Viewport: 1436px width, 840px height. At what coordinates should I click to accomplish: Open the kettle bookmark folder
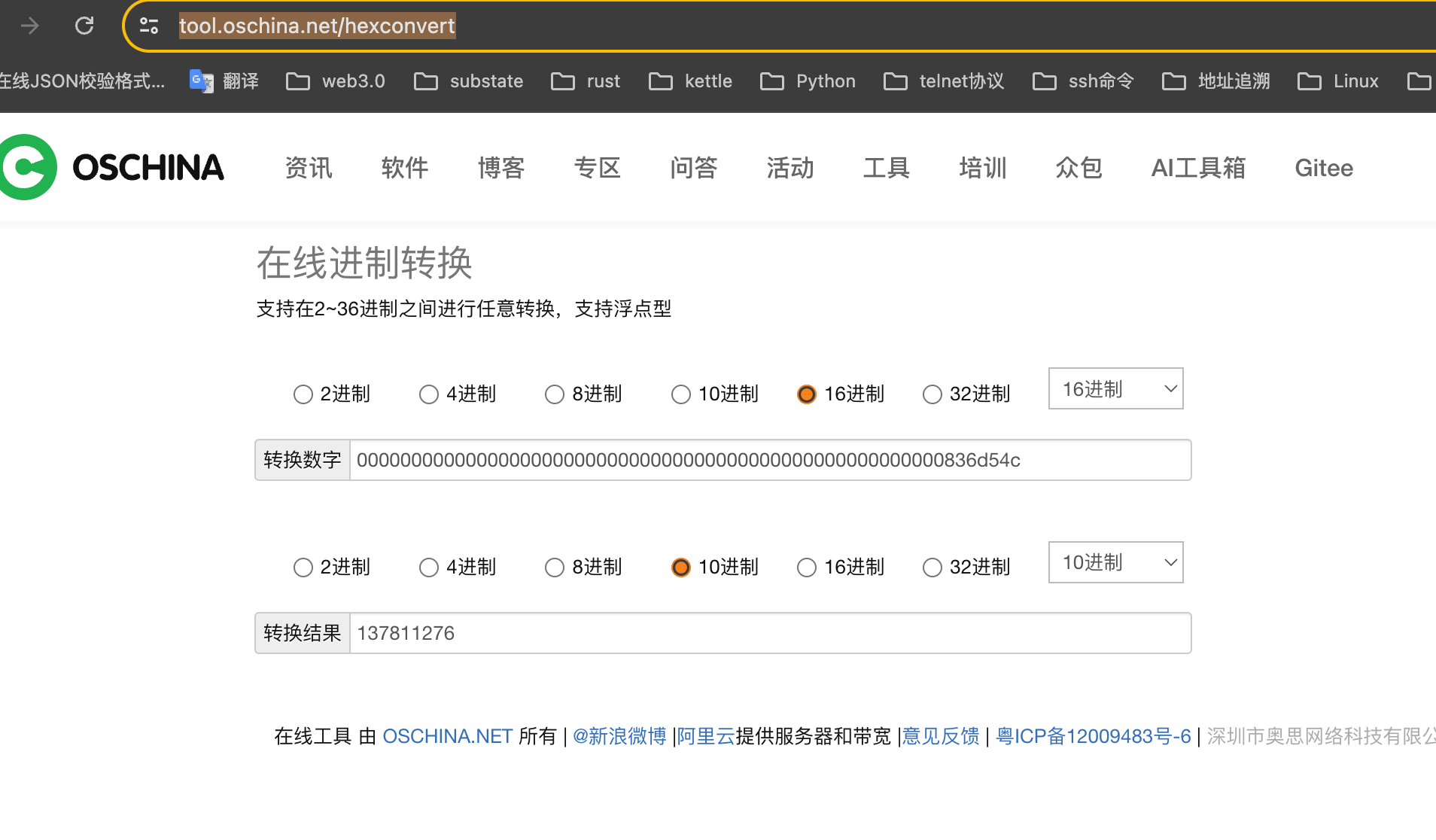690,81
